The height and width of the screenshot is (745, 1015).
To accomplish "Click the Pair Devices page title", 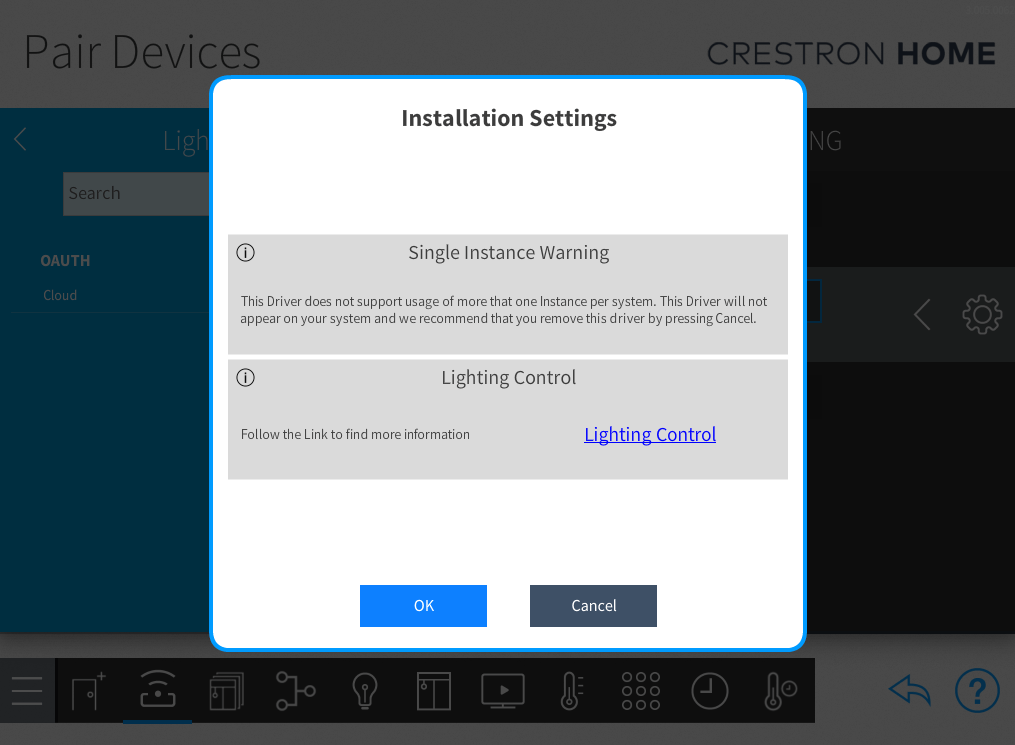I will pyautogui.click(x=142, y=52).
